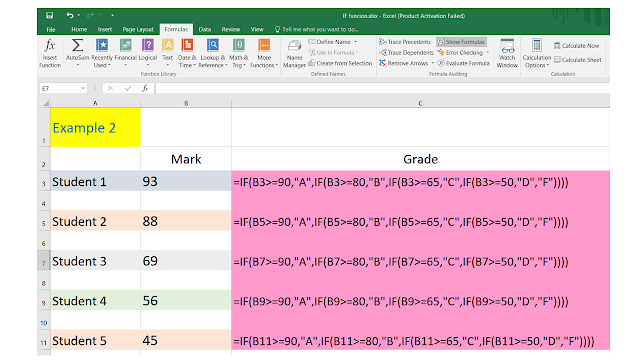
Task: Click Evaluate Formula
Action: click(463, 63)
